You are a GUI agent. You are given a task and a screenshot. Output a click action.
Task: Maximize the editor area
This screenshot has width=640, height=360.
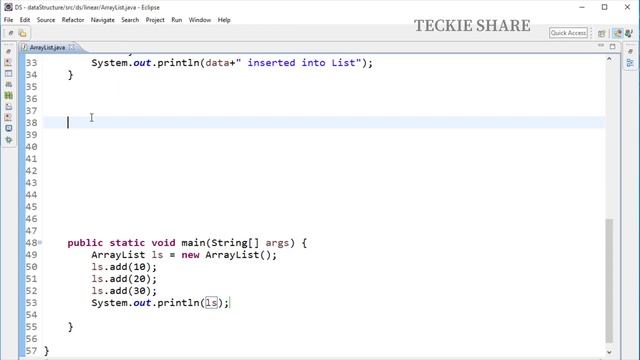(612, 47)
